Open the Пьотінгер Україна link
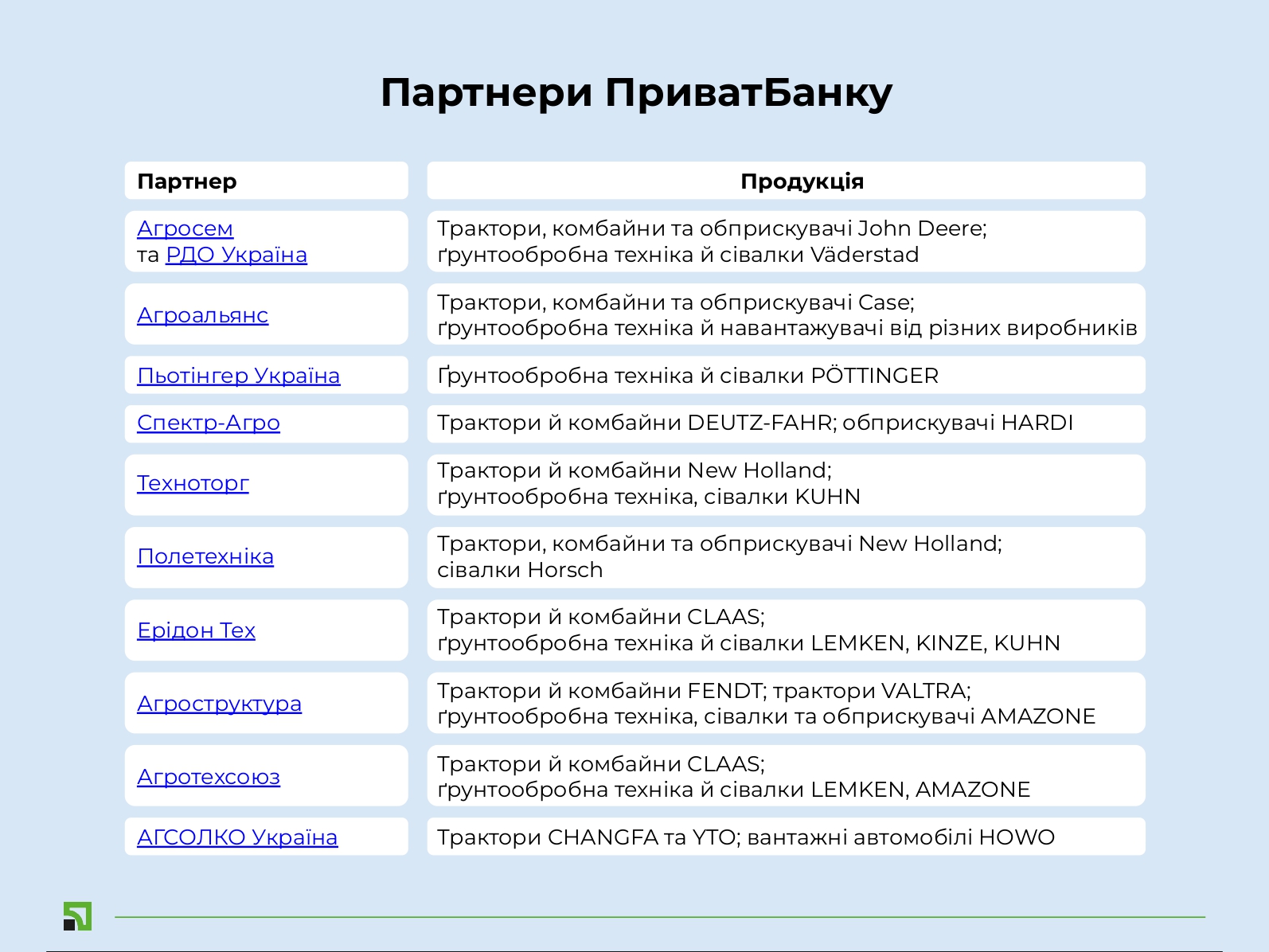Image resolution: width=1269 pixels, height=952 pixels. [x=238, y=376]
